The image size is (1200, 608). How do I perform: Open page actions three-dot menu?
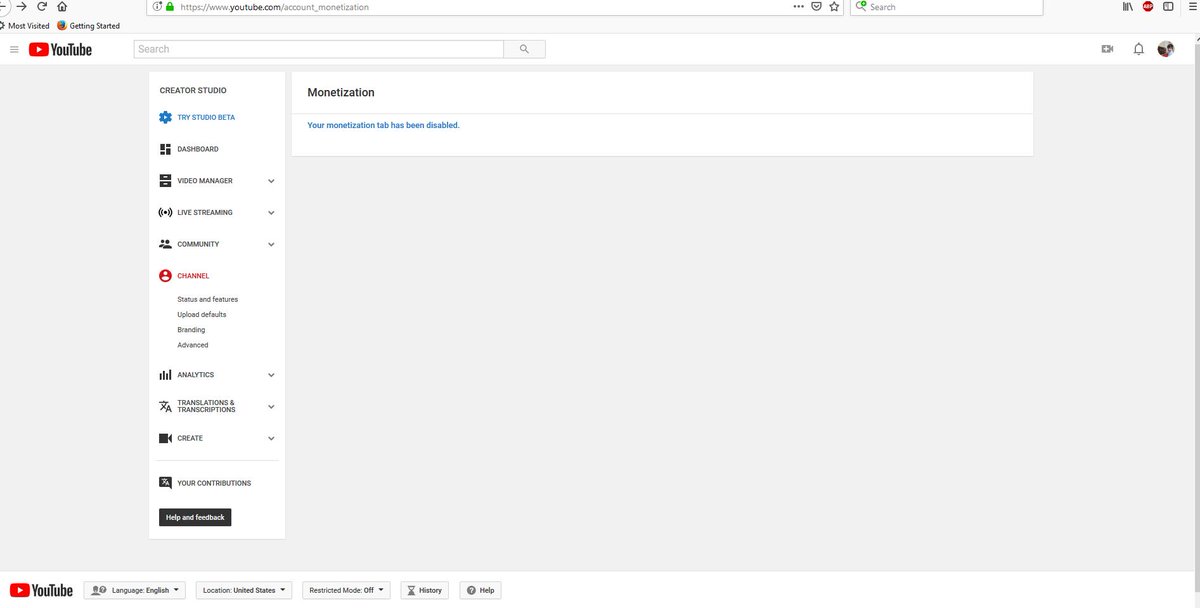(798, 6)
